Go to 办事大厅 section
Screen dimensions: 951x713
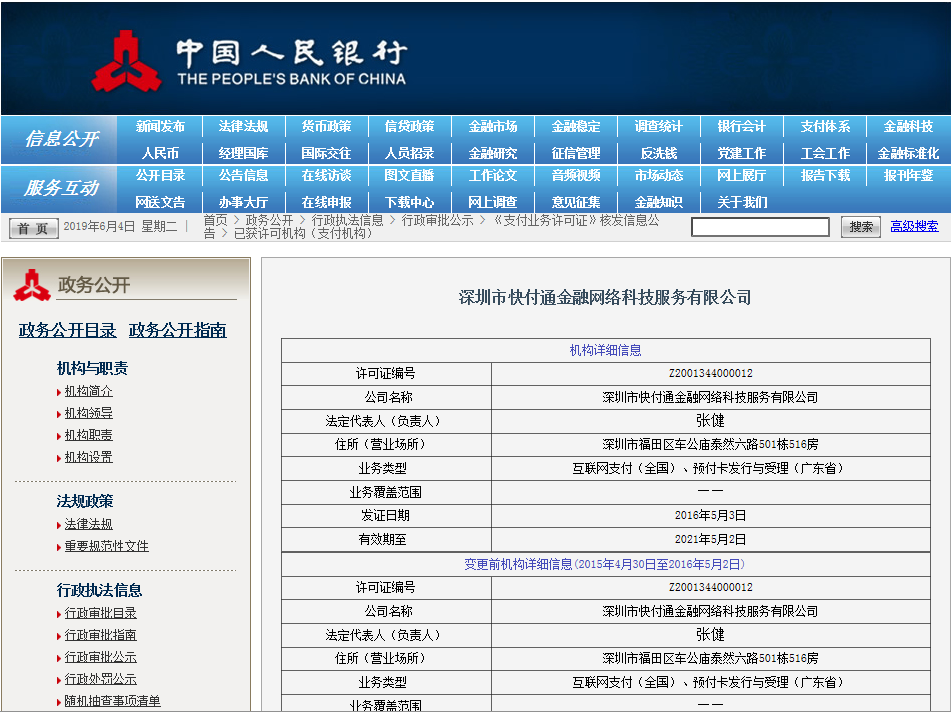[x=243, y=203]
